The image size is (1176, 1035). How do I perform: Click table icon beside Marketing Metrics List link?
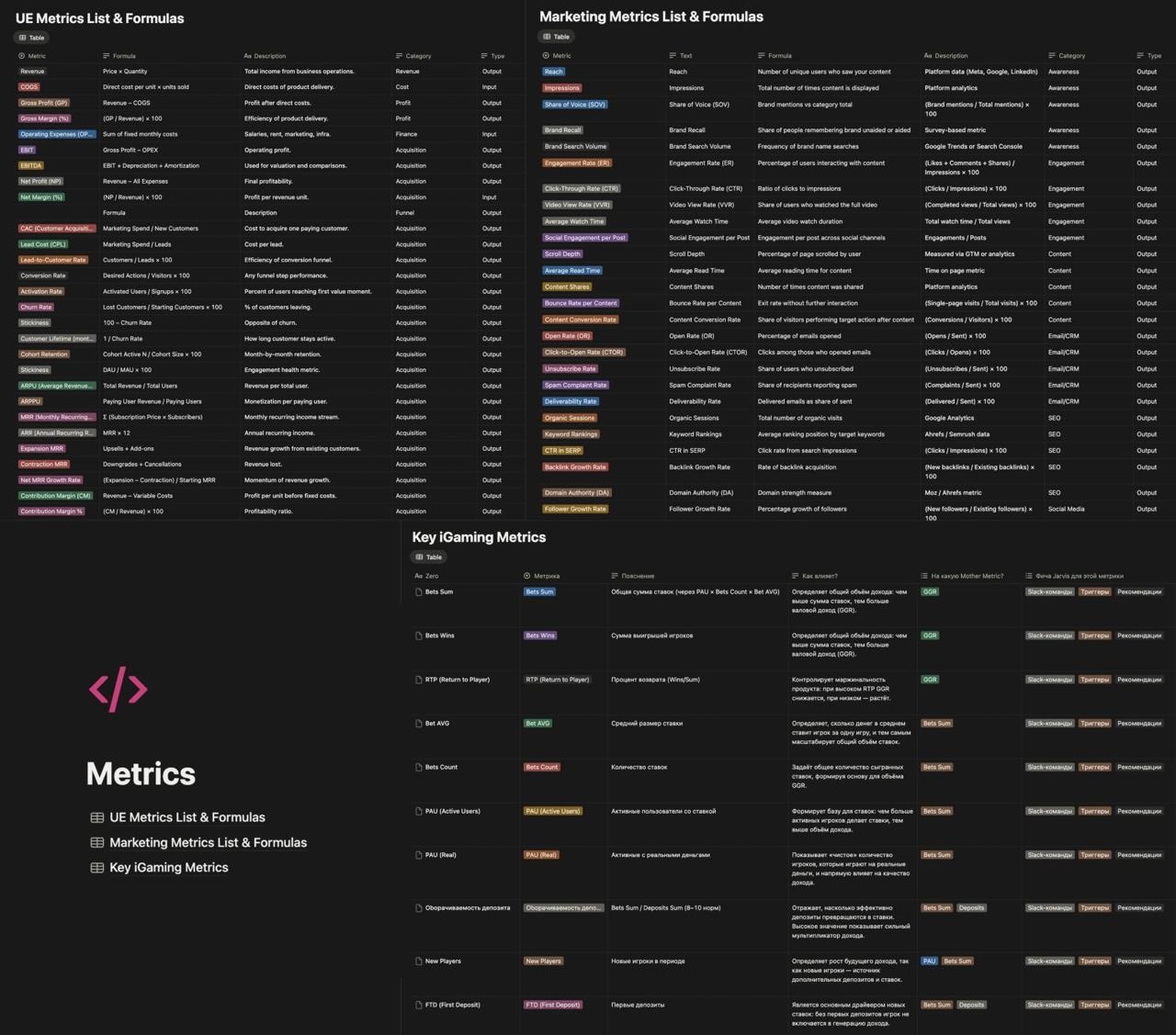pos(96,842)
